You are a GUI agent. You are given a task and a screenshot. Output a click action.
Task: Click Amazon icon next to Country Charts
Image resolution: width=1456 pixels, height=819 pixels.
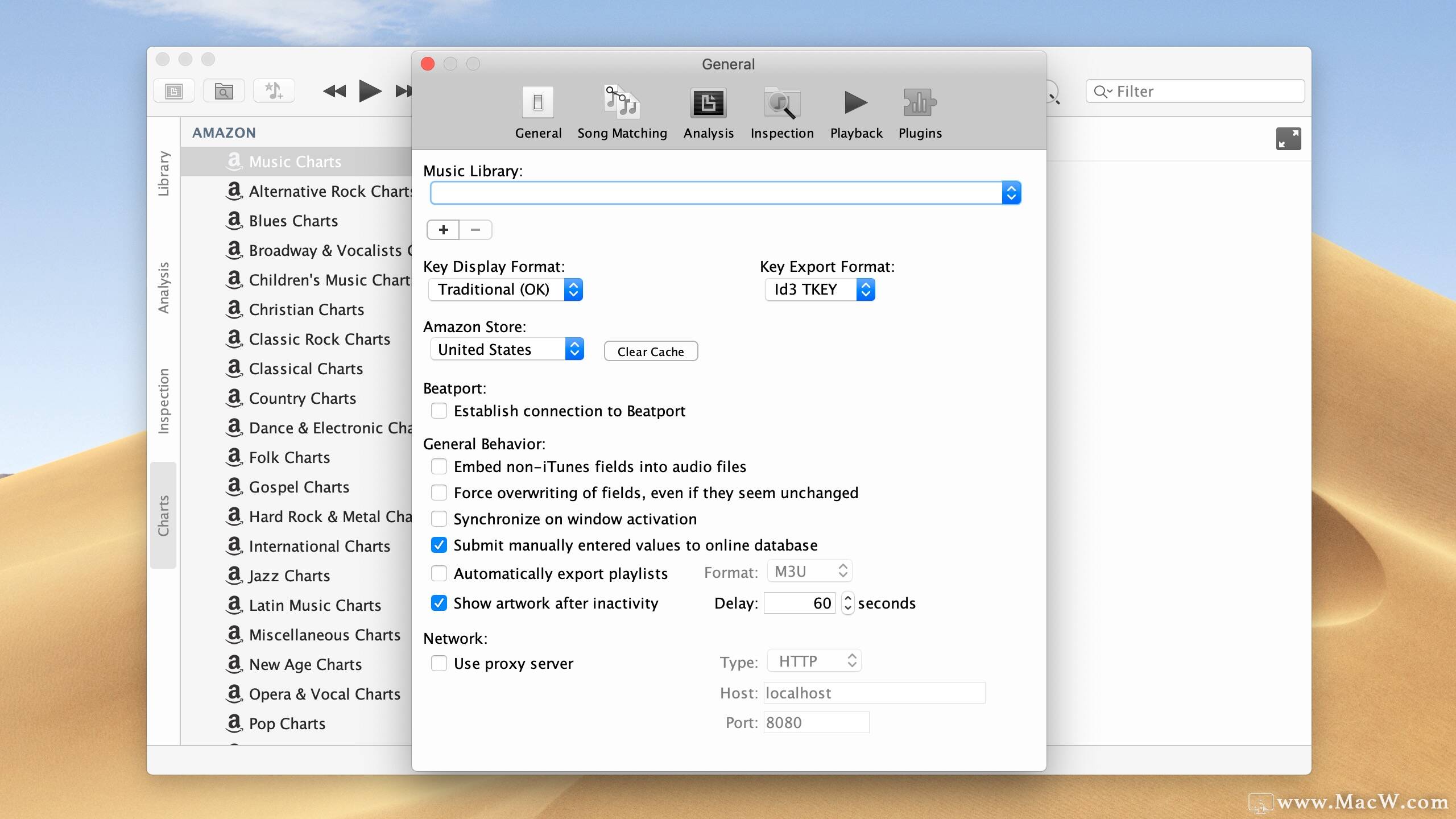234,398
